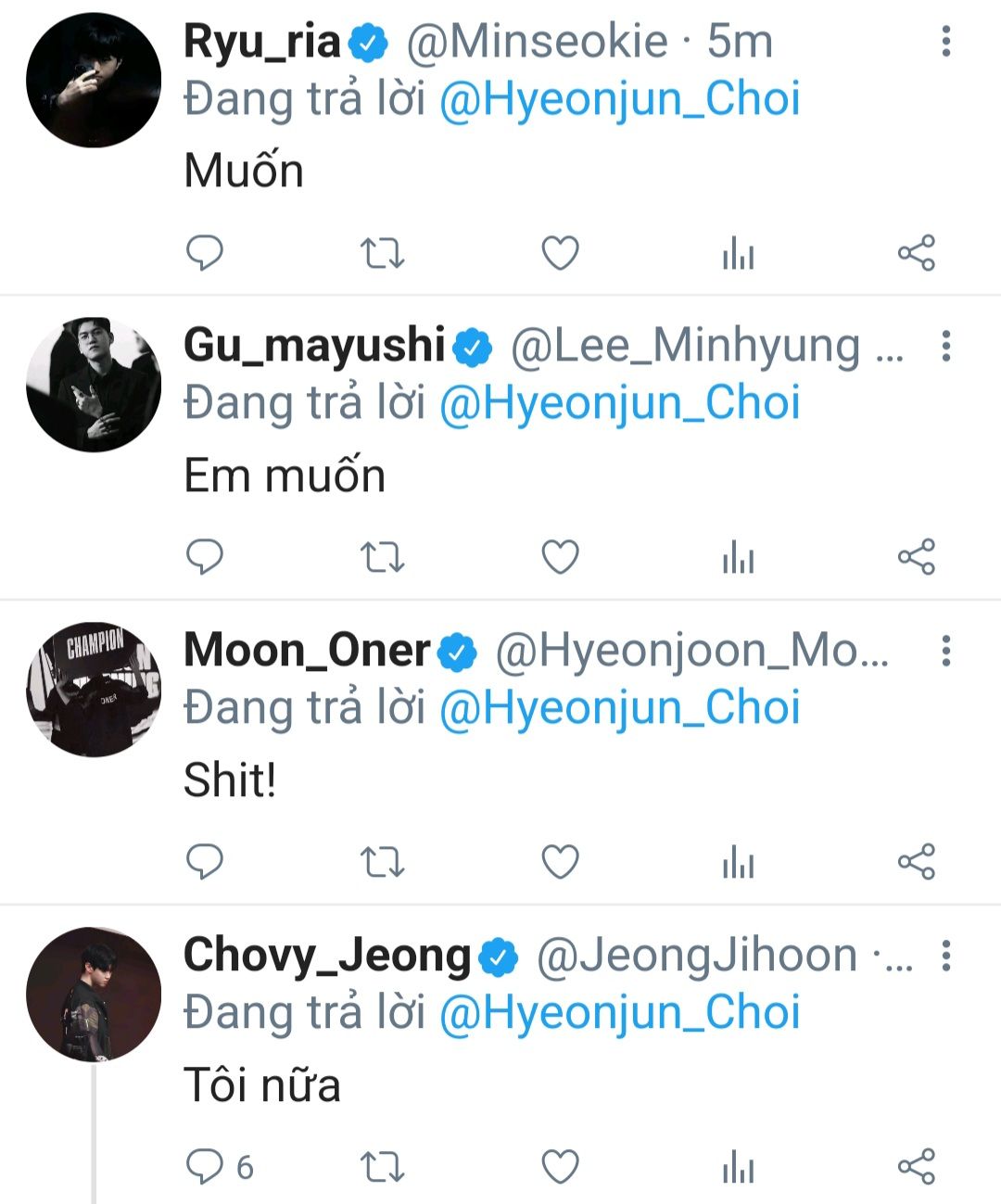1001x1204 pixels.
Task: Open @Hyeonjun_Choi link in Chovy_Jeong's reply
Action: pyautogui.click(x=619, y=1012)
